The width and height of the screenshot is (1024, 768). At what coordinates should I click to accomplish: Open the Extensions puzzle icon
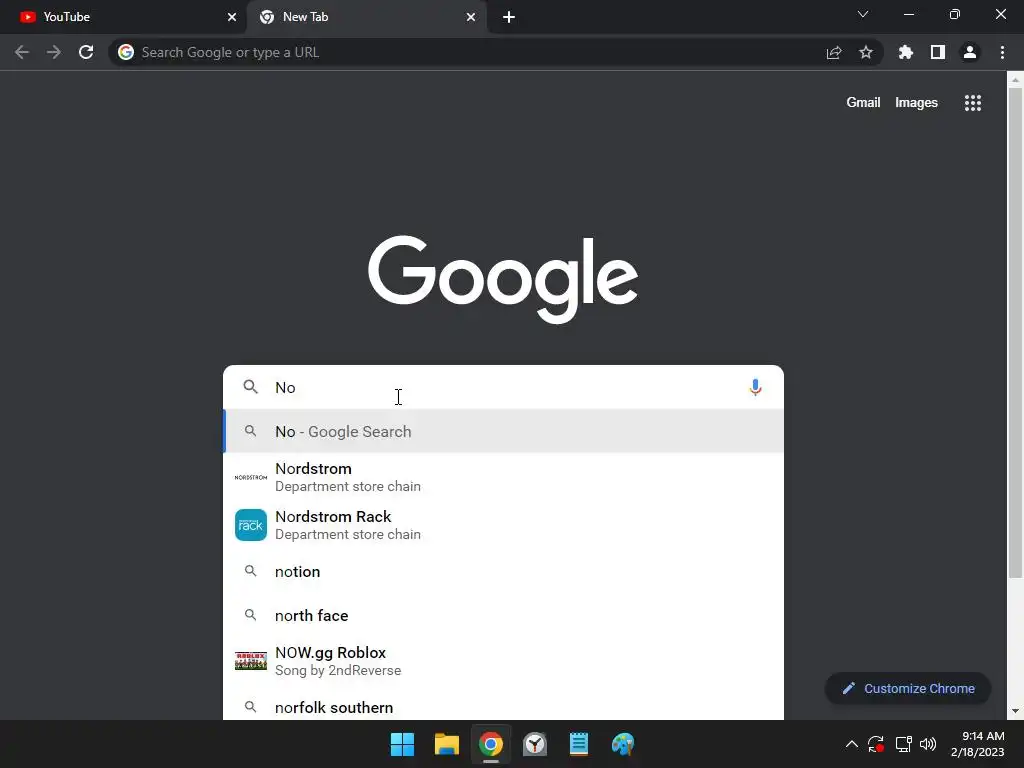pyautogui.click(x=906, y=52)
